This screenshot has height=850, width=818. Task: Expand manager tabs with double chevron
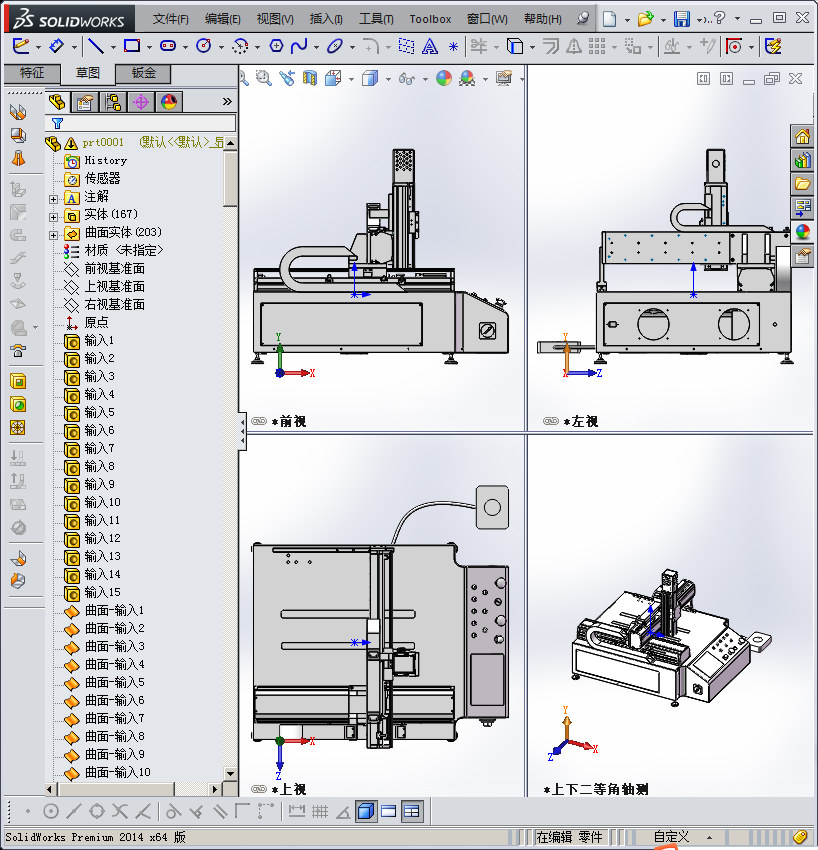227,101
